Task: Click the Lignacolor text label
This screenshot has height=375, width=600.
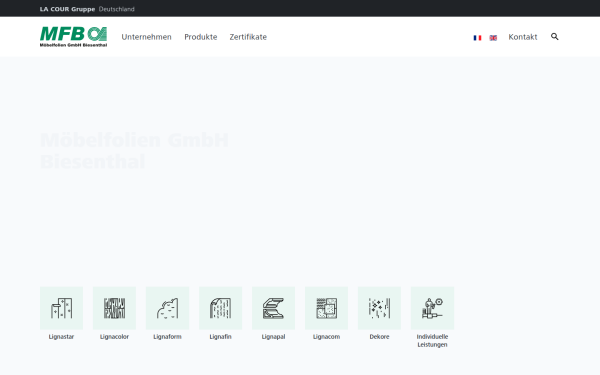Action: [x=114, y=337]
